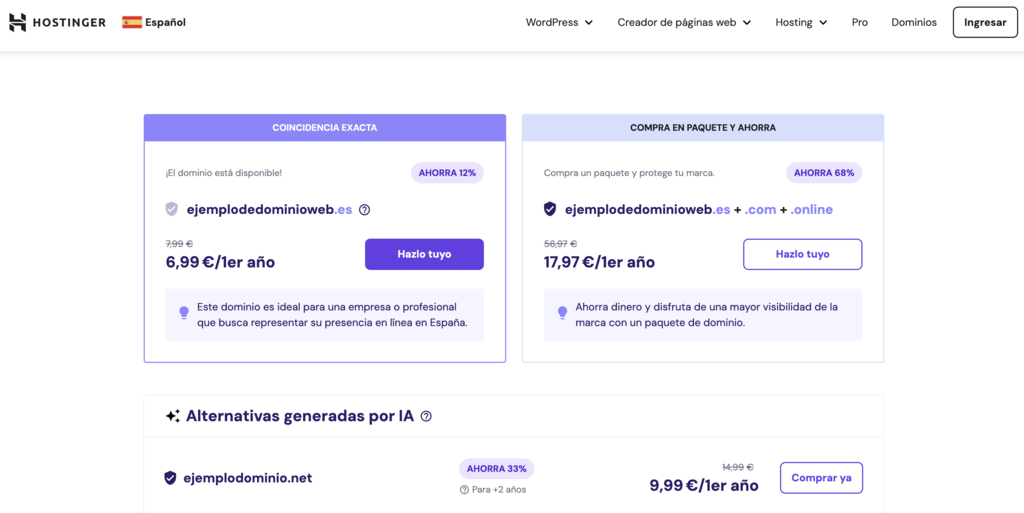Go to the Pro menu item
1024x513 pixels.
tap(860, 22)
